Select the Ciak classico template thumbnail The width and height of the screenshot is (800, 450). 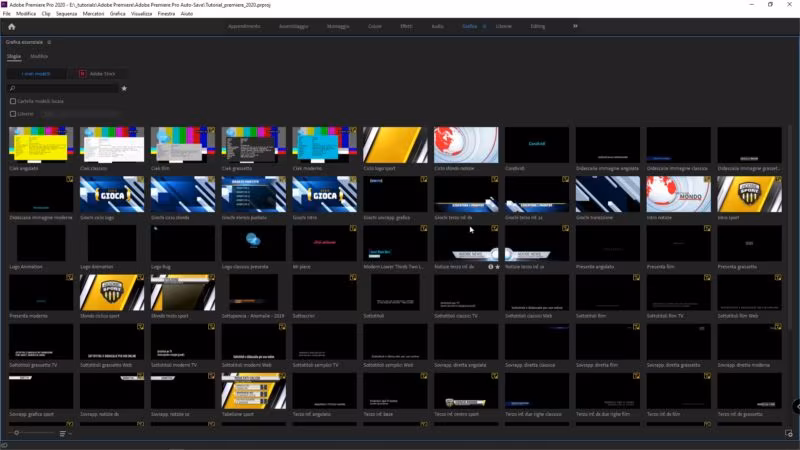[x=112, y=145]
